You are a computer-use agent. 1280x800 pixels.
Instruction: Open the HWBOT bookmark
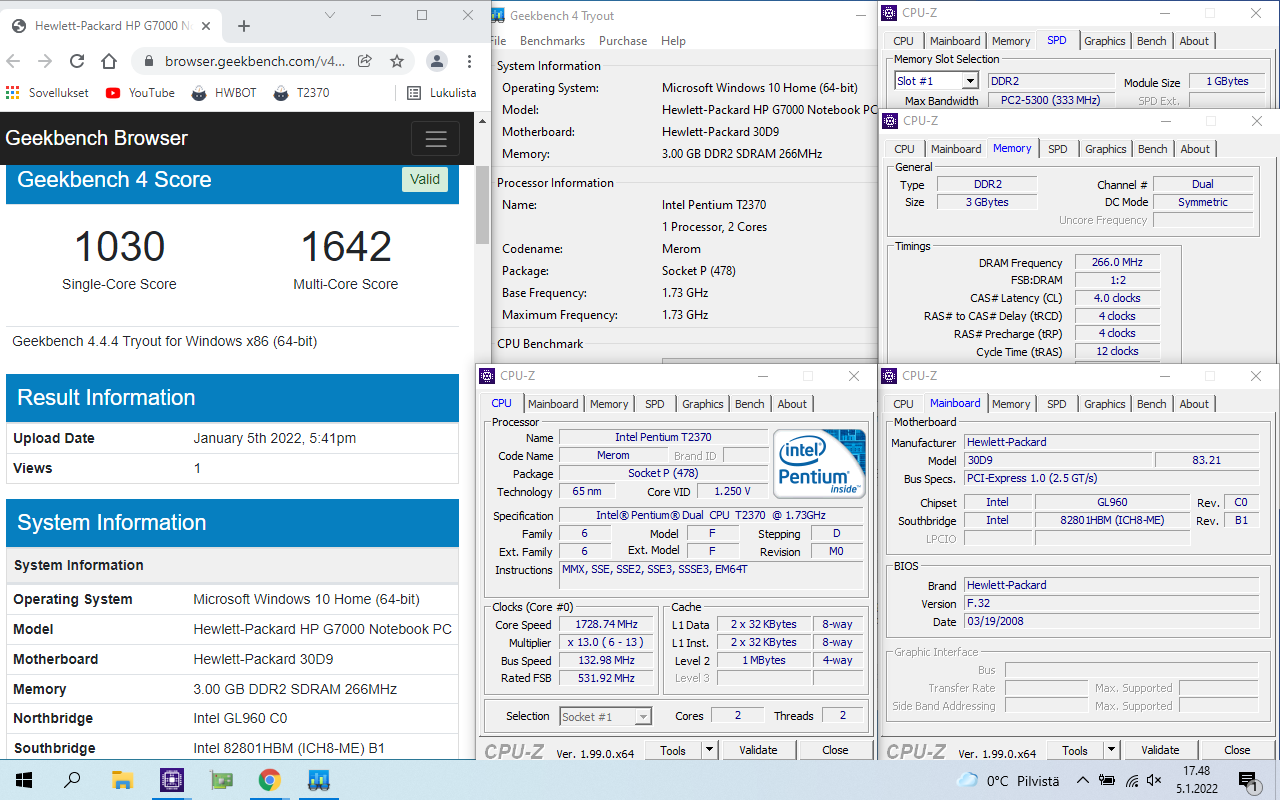point(224,93)
